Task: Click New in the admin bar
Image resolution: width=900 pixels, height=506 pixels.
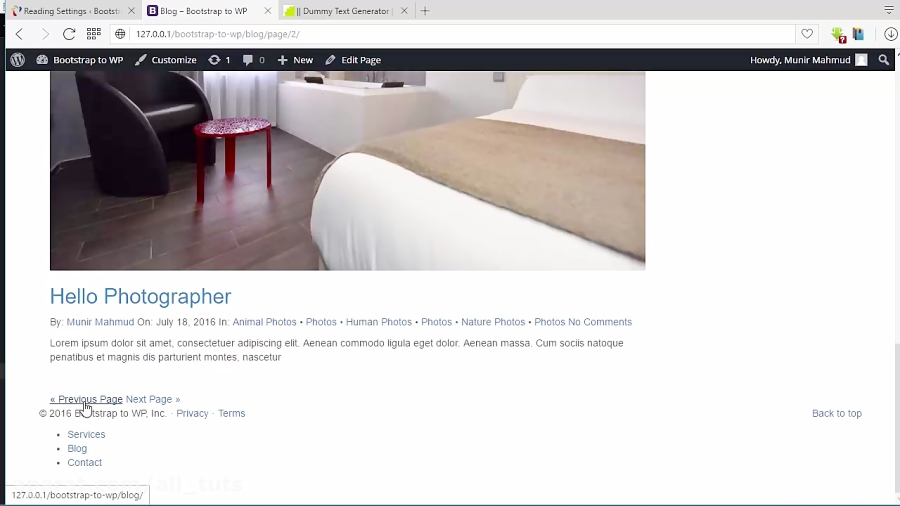Action: [x=296, y=60]
